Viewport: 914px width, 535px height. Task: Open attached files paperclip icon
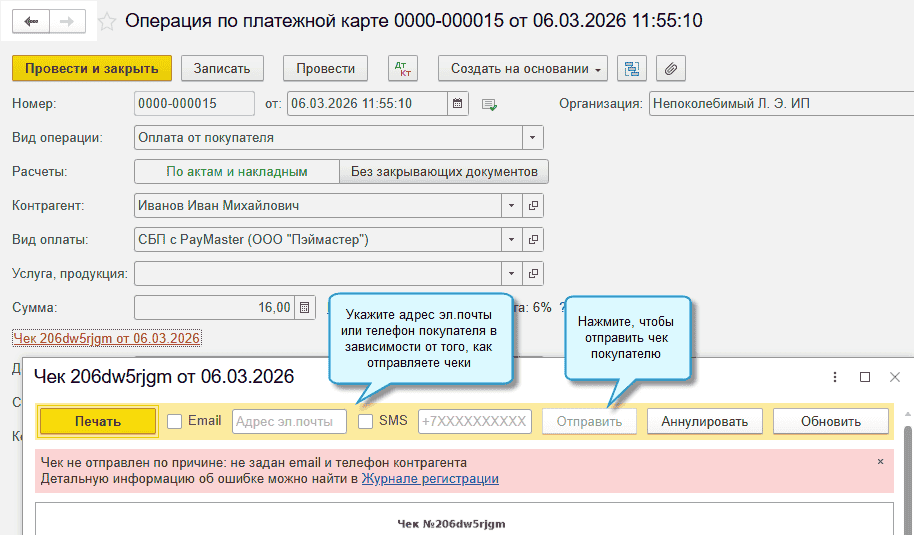(x=671, y=69)
